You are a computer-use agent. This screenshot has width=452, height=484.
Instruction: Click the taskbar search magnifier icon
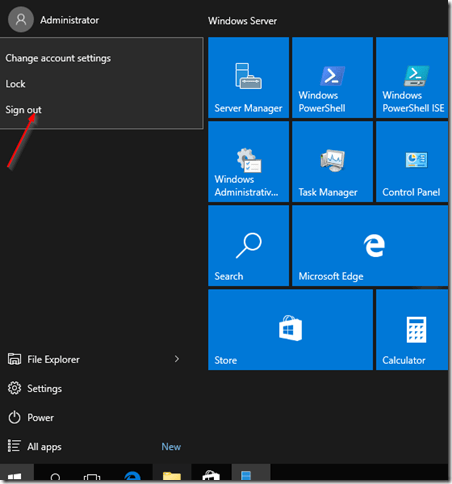click(x=55, y=476)
